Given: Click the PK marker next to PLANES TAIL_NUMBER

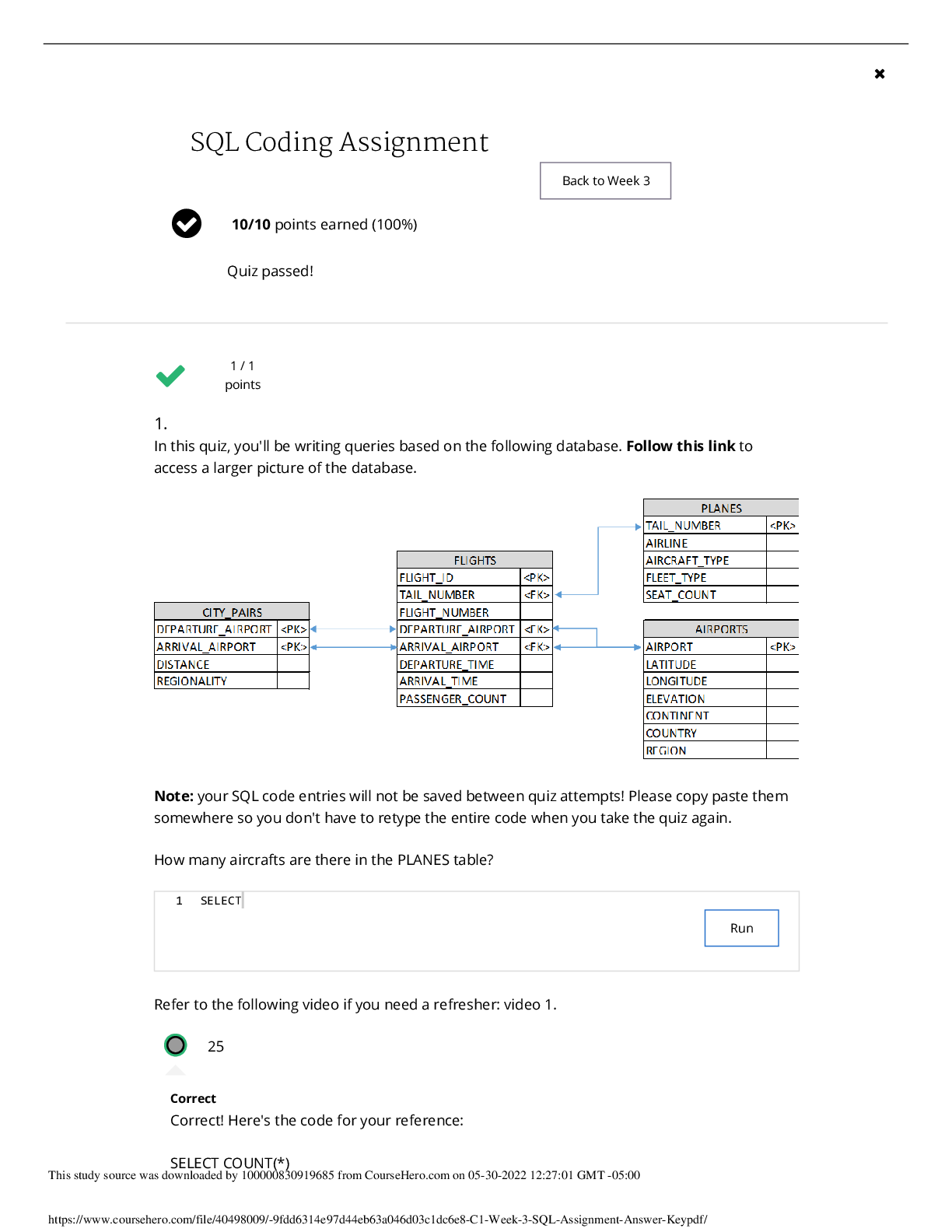Looking at the screenshot, I should (782, 526).
